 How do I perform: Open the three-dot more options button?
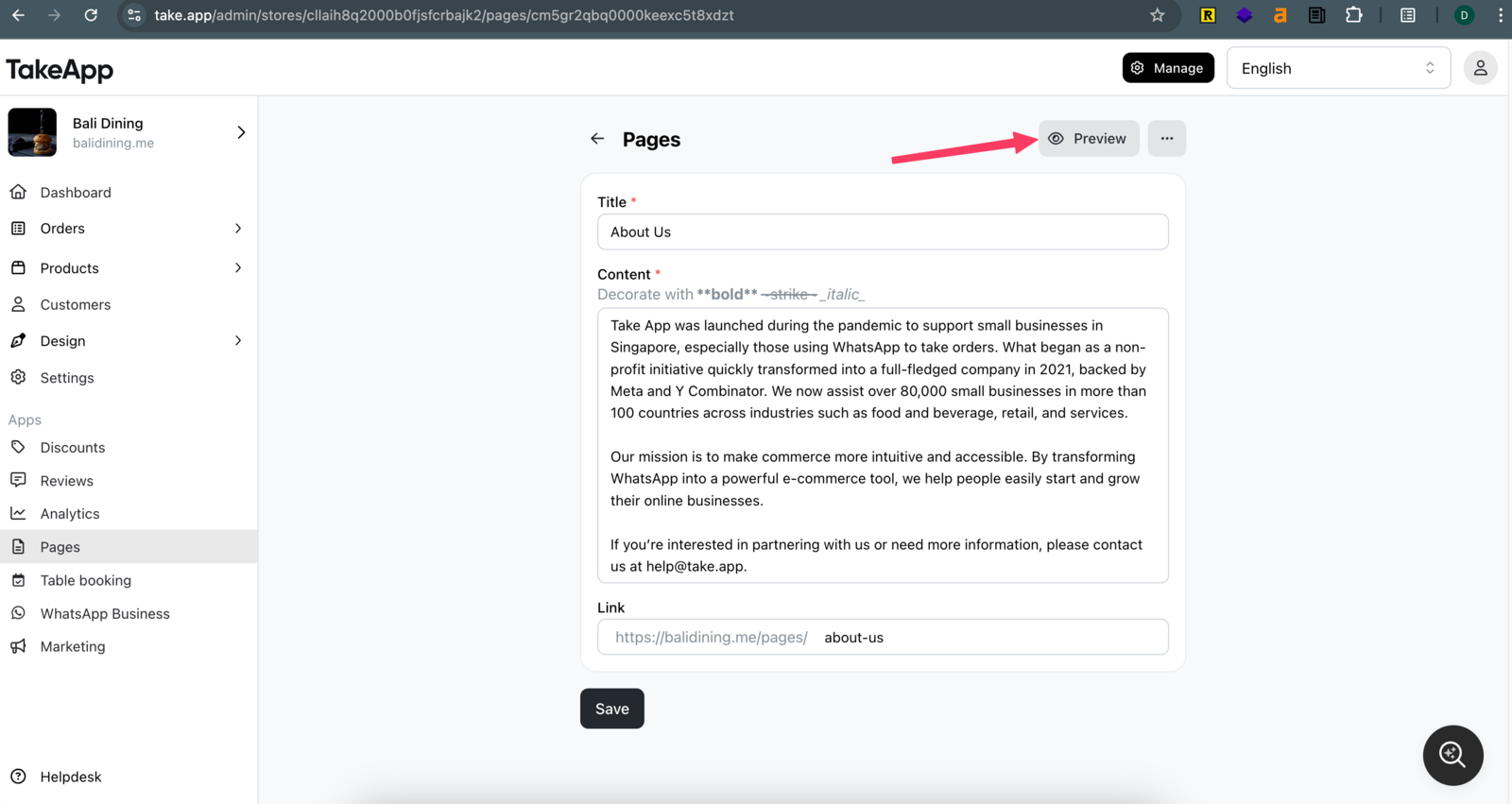tap(1167, 139)
